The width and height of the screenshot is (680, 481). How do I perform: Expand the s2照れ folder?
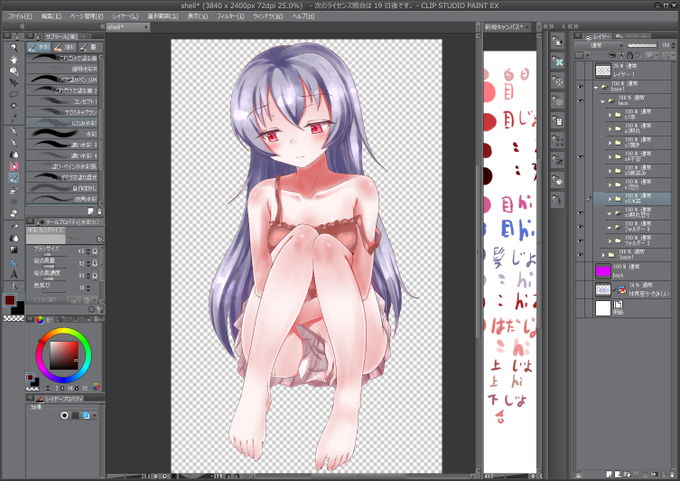coord(610,129)
